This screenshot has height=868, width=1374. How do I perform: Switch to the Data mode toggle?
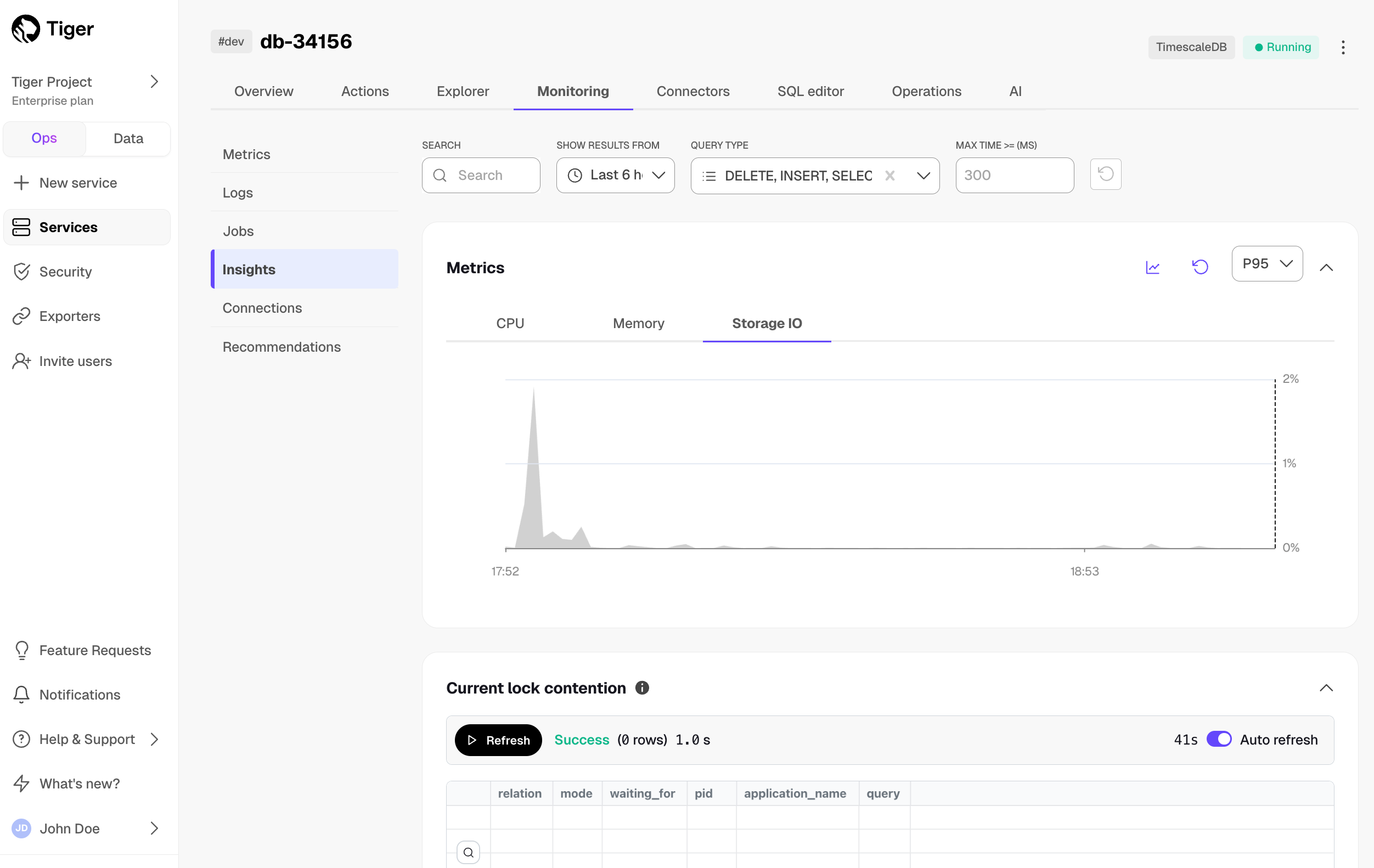click(x=128, y=139)
